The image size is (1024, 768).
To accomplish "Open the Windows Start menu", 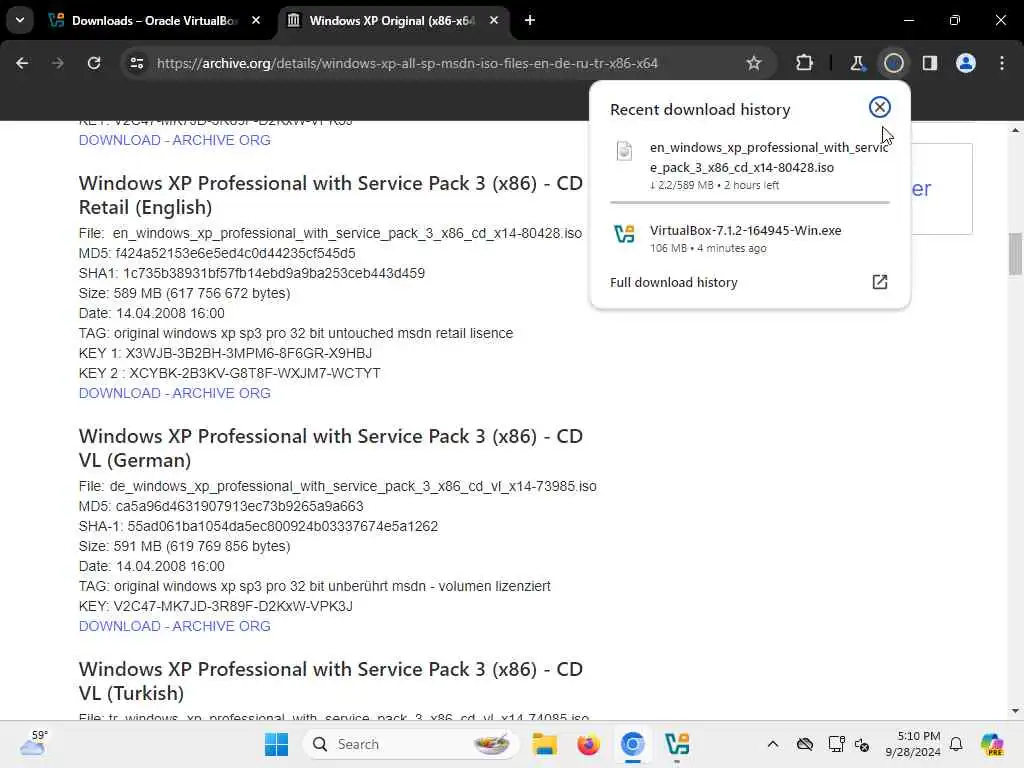I will coord(276,744).
